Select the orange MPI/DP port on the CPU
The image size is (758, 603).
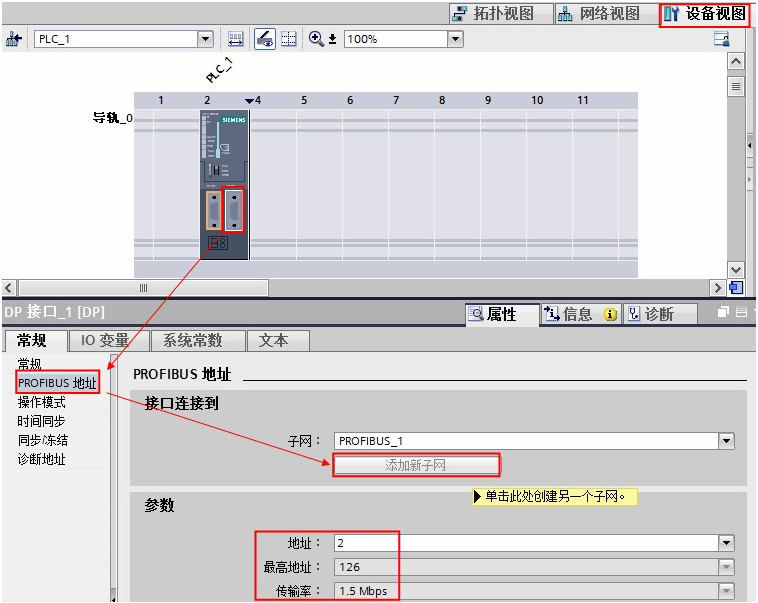213,211
